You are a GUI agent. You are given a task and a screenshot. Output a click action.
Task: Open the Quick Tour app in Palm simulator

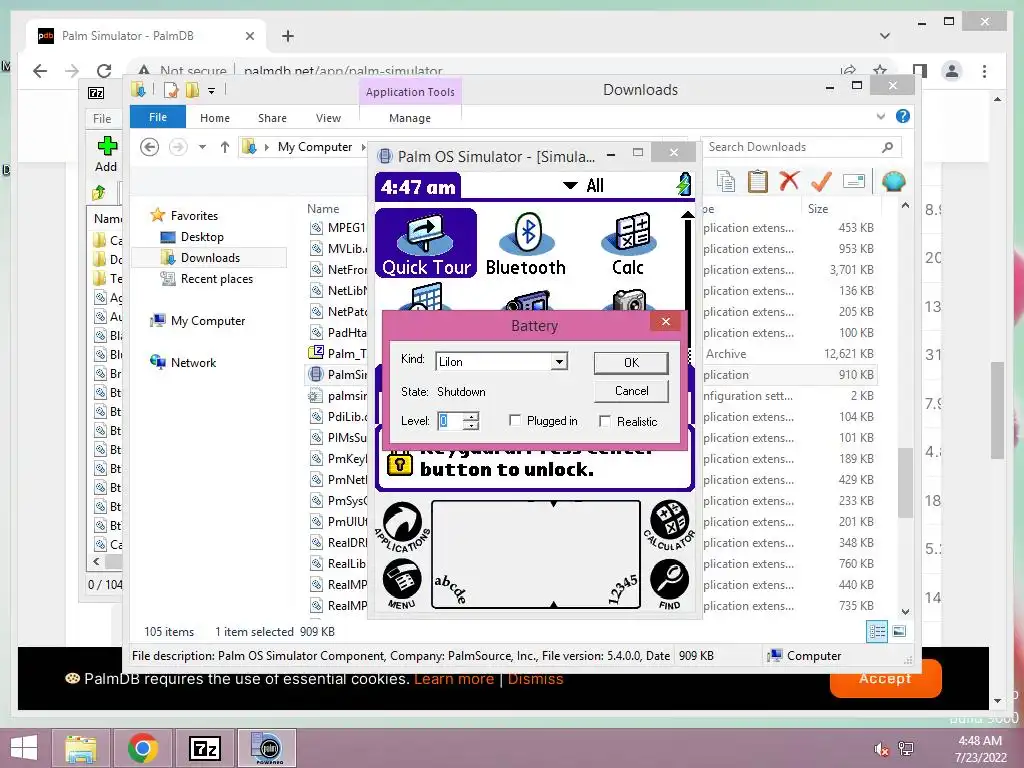[x=426, y=243]
